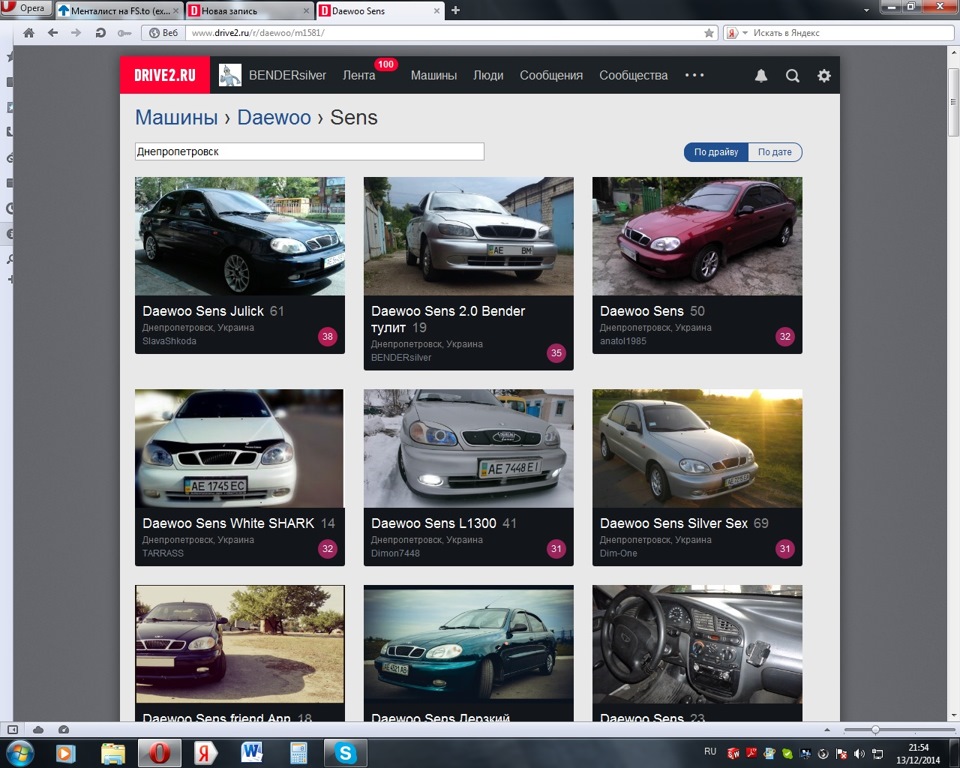Open Лента feed menu
960x768 pixels.
(x=359, y=75)
